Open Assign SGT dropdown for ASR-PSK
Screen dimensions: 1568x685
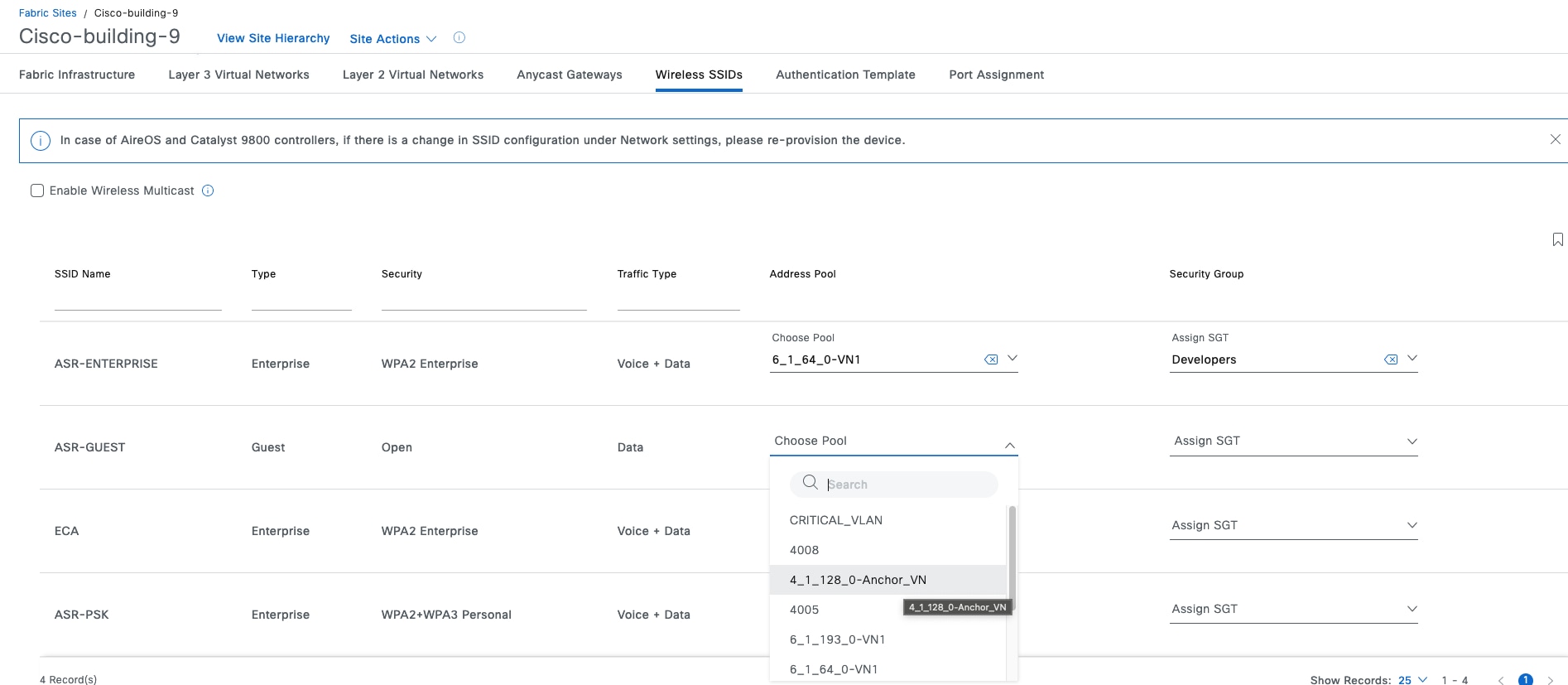pos(1293,609)
